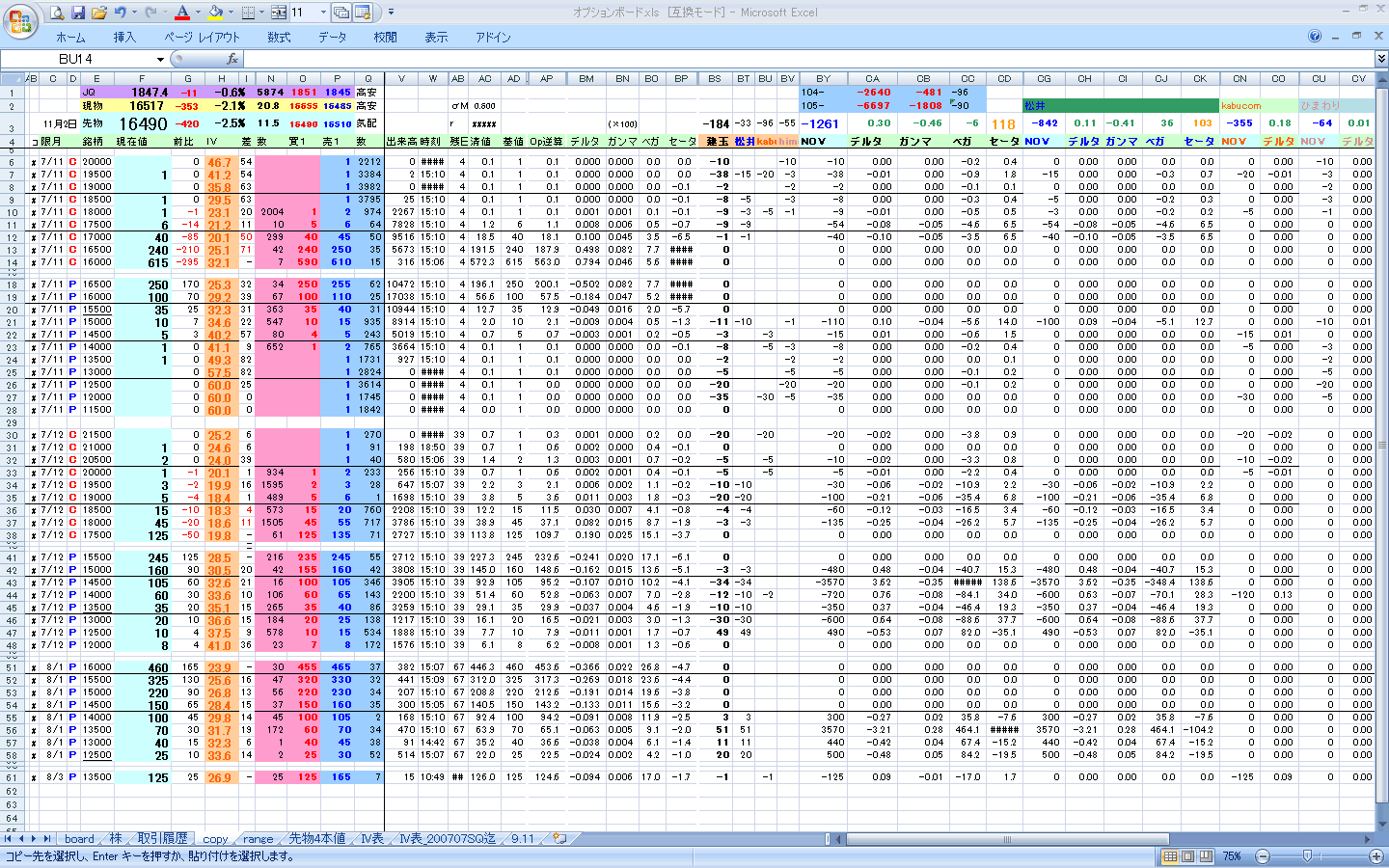Click the Merge and Center icon
This screenshot has height=868, width=1389.
click(279, 13)
